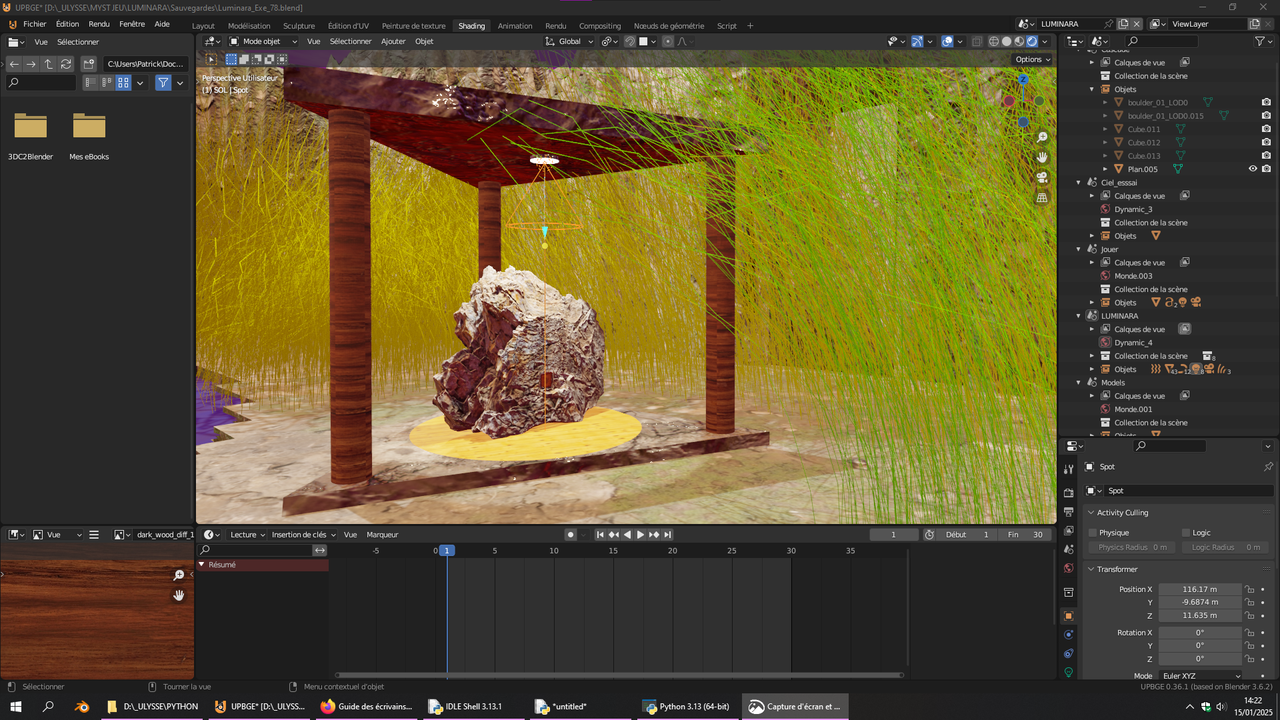Select wireframe viewport shading

(994, 42)
